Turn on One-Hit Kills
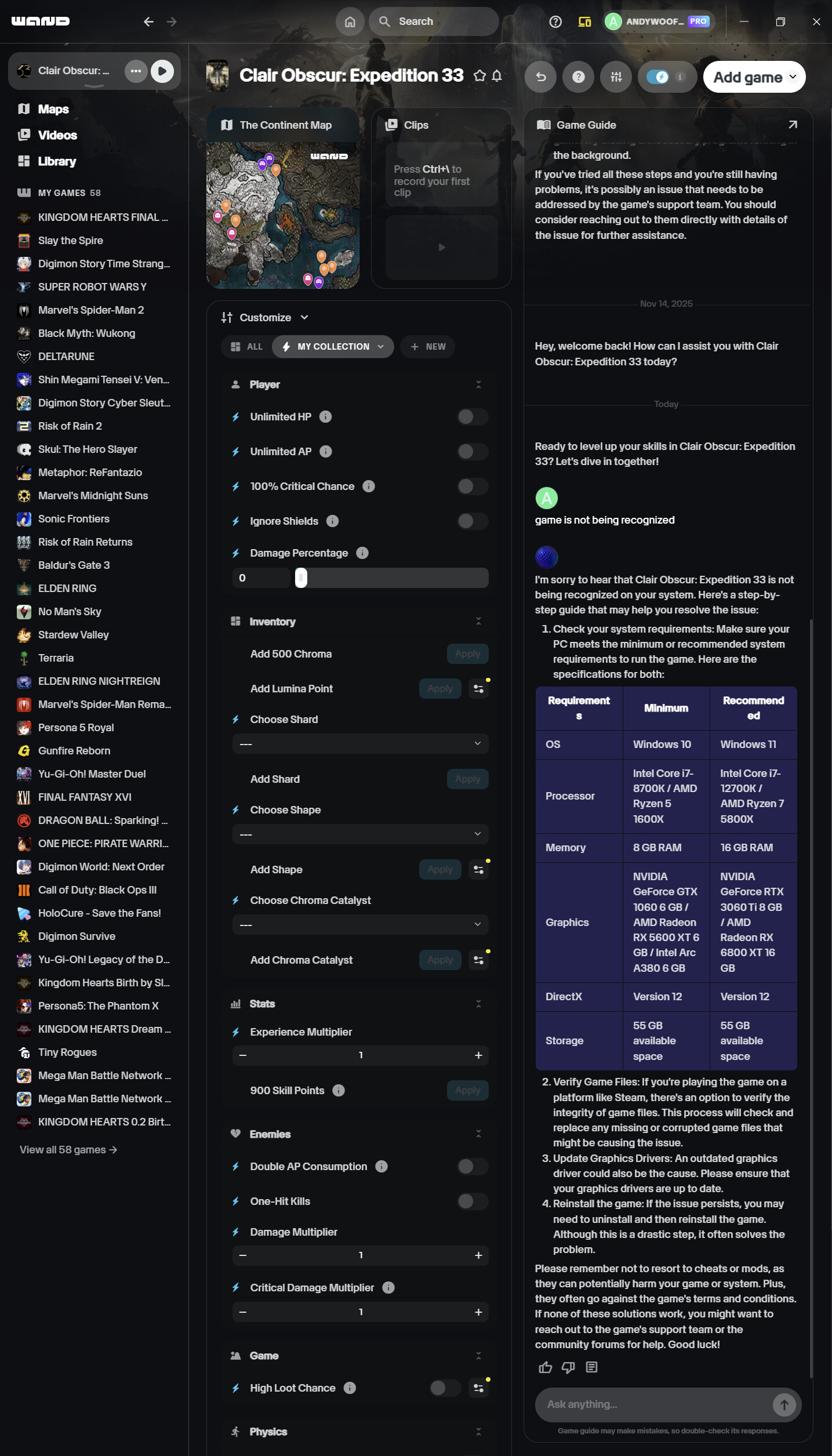Screen dimensions: 832x1456 tap(473, 1201)
